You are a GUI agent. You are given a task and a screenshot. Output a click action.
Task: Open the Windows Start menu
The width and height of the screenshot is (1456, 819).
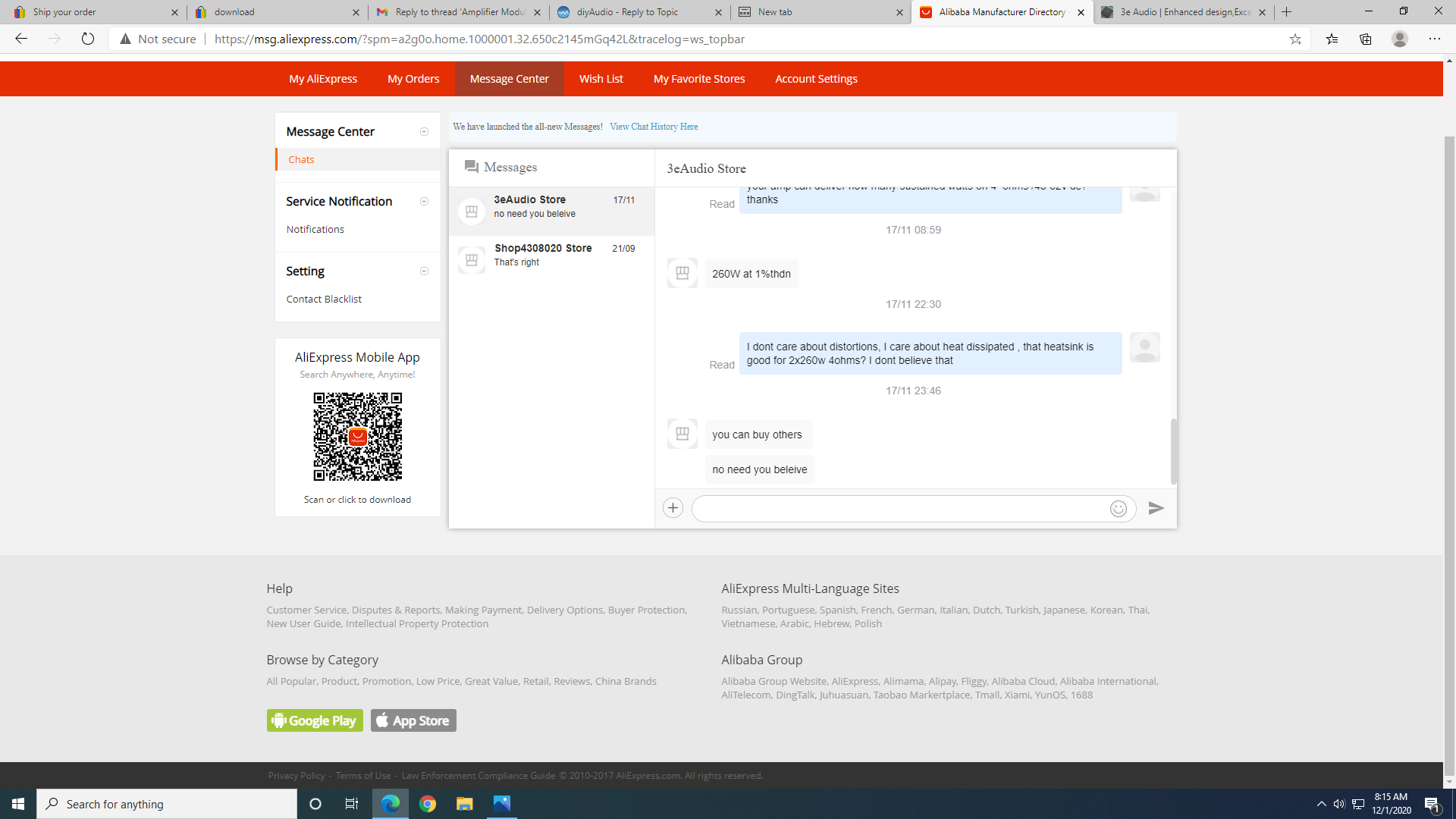18,804
